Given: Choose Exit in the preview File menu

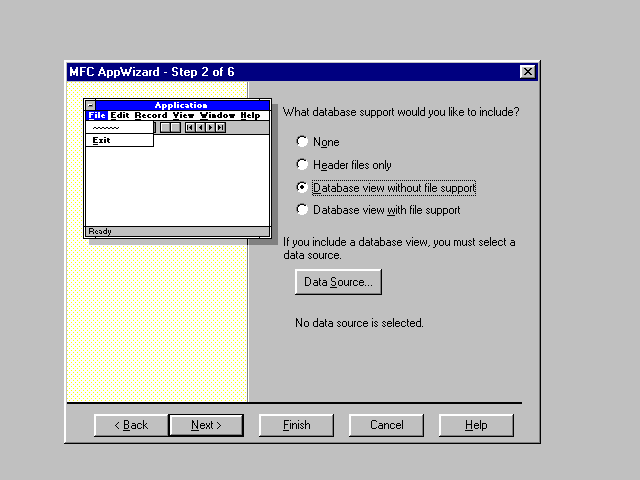Looking at the screenshot, I should coord(101,140).
